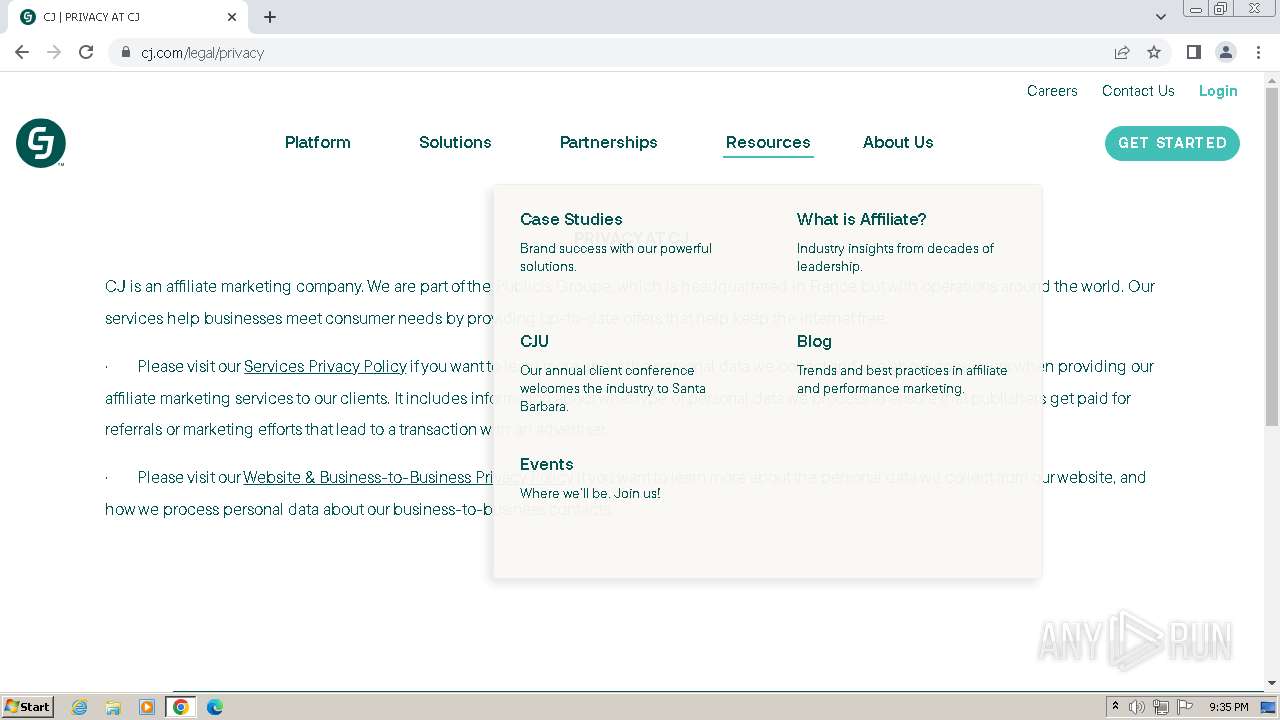Viewport: 1280px width, 720px height.
Task: Click the taskbar clock showing 9:35 PM
Action: [1228, 707]
